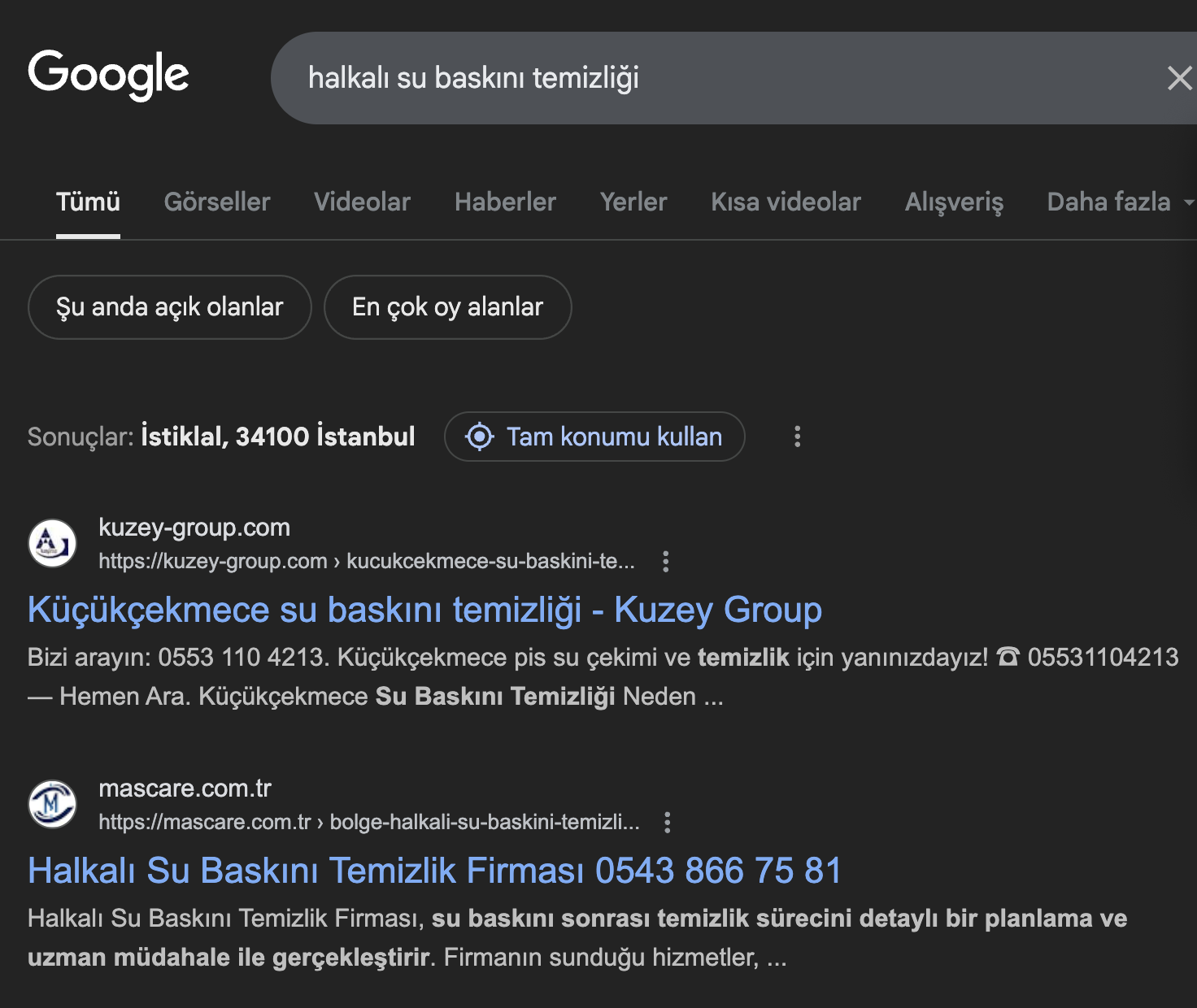Apply the Şu anda açık olanlar filter
1197x1008 pixels.
[170, 307]
